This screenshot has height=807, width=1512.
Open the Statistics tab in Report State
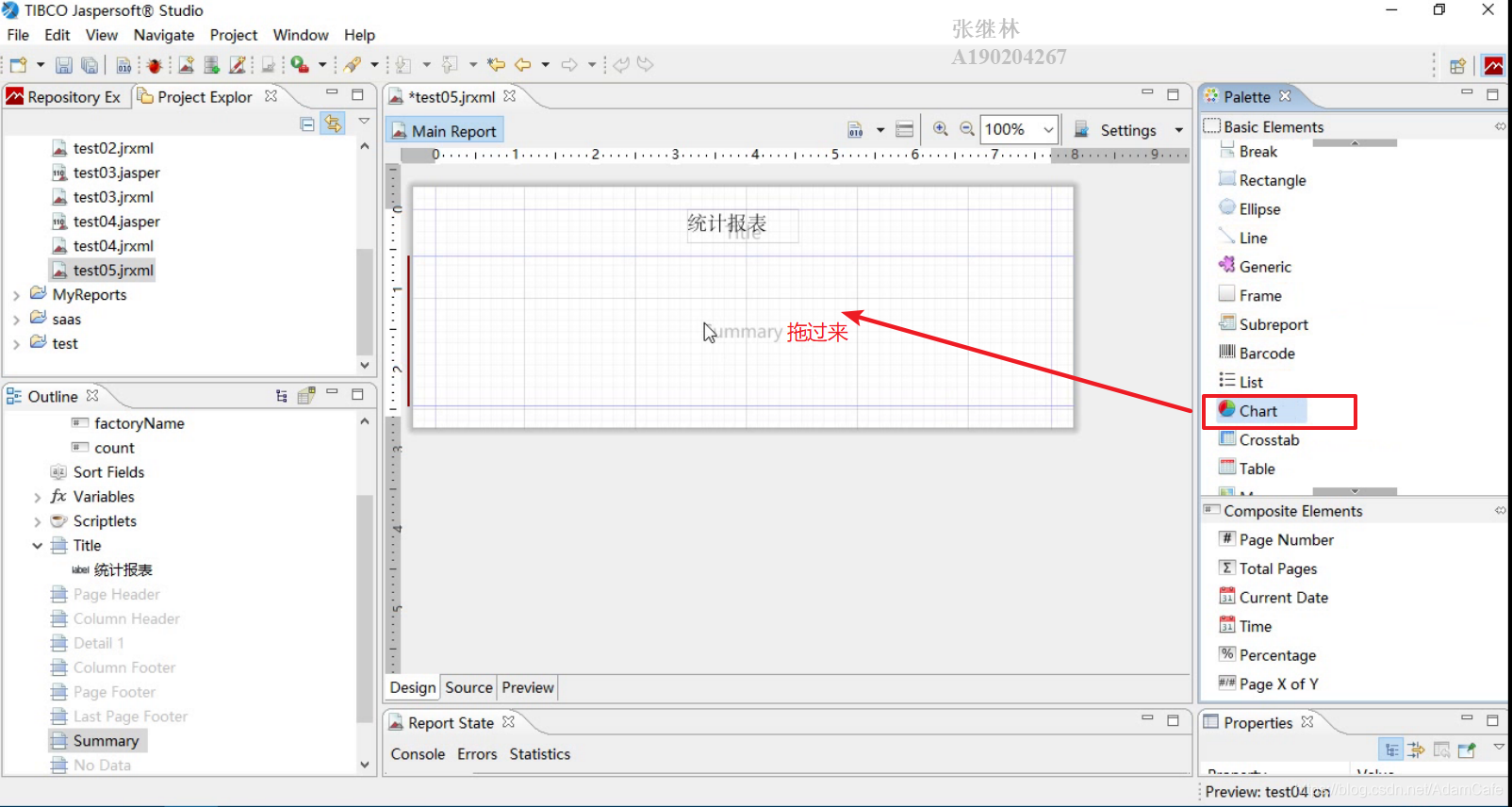tap(540, 754)
